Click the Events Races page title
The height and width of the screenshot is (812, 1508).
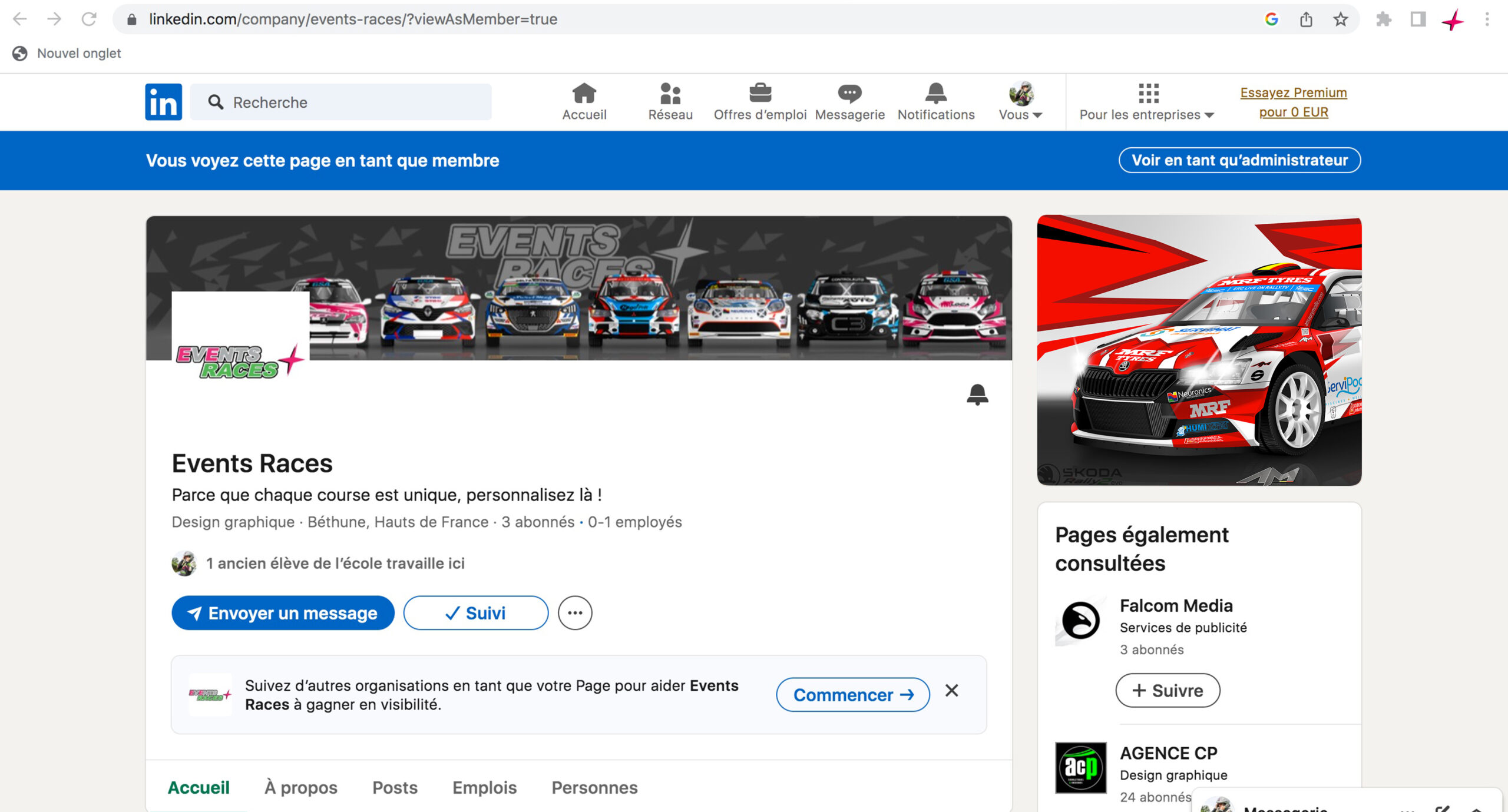click(x=252, y=463)
